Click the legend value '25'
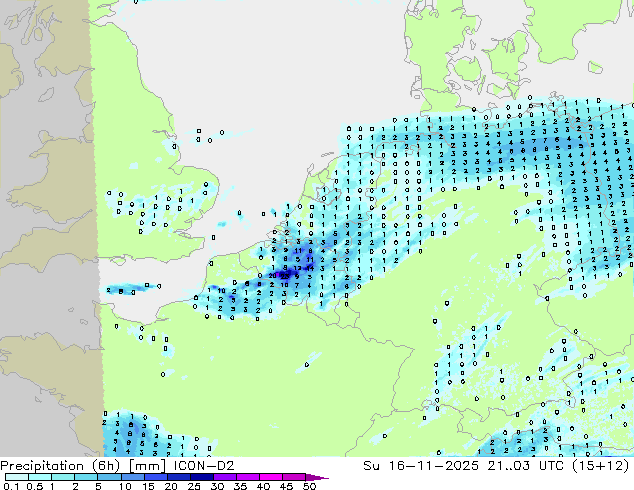The image size is (634, 490). [x=194, y=486]
